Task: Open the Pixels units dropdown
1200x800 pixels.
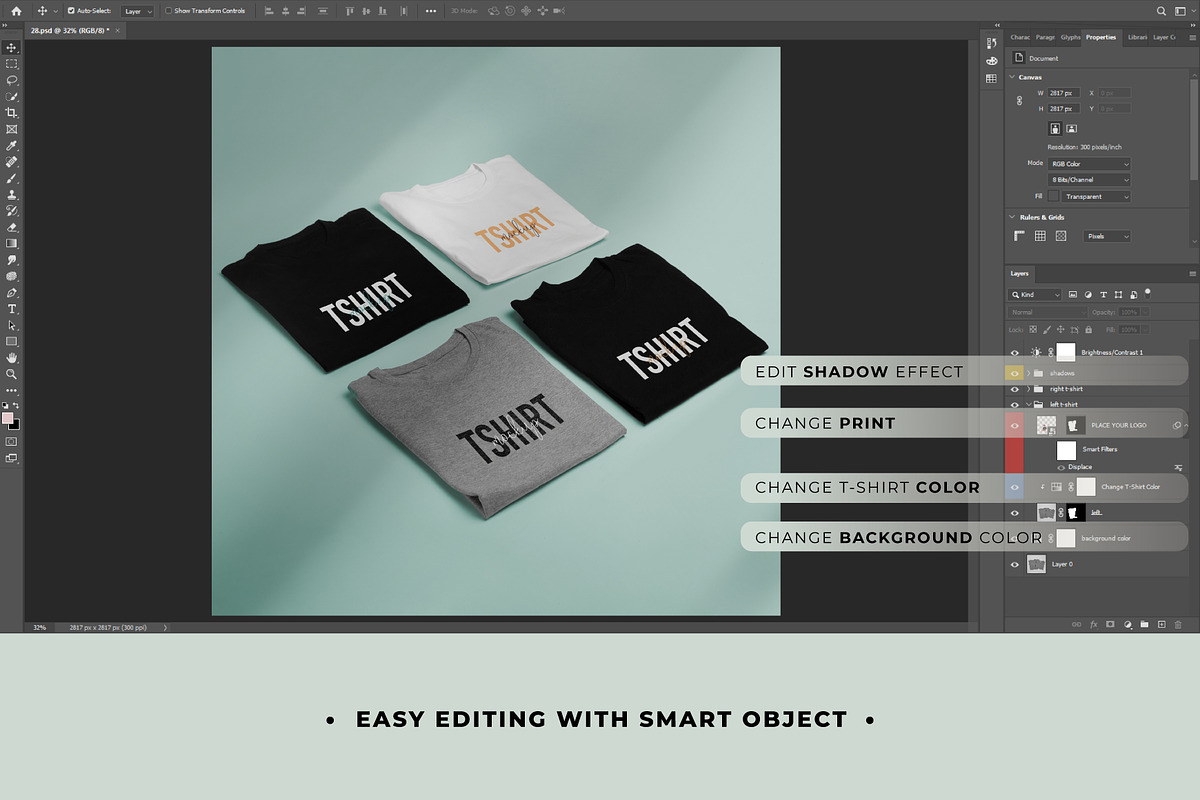Action: (1107, 236)
